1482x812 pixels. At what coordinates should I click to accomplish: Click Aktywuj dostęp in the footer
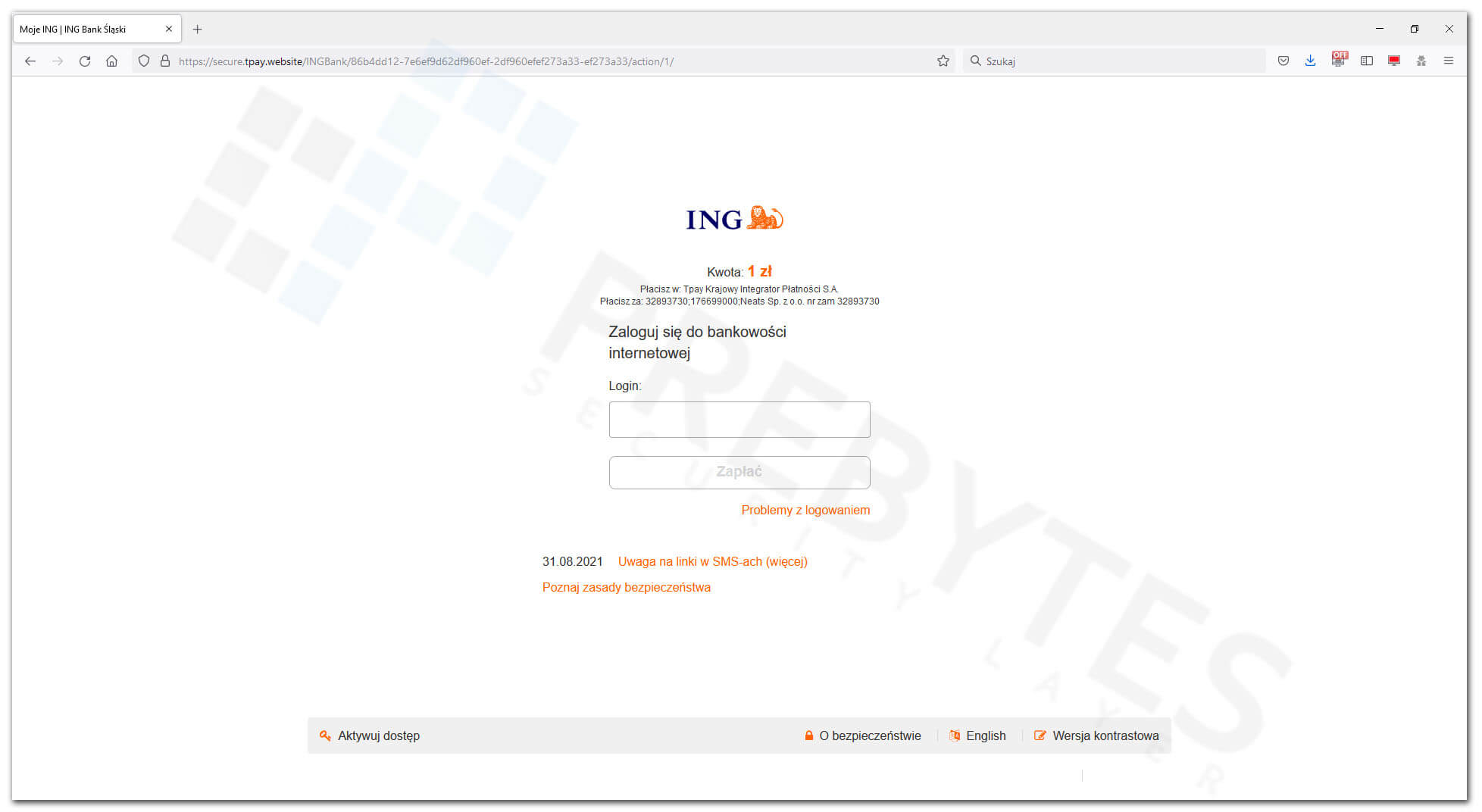click(x=370, y=736)
